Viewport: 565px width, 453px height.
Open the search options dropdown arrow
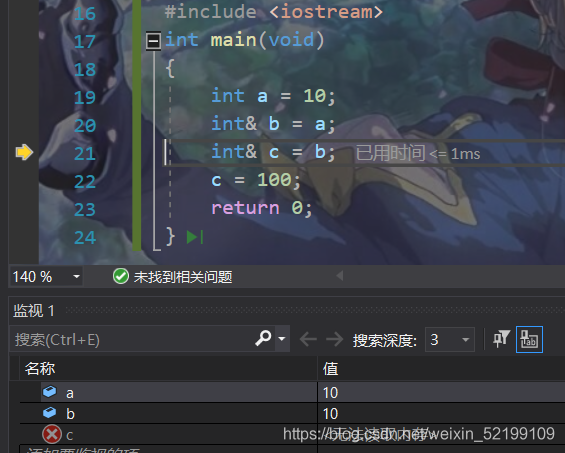(x=282, y=338)
